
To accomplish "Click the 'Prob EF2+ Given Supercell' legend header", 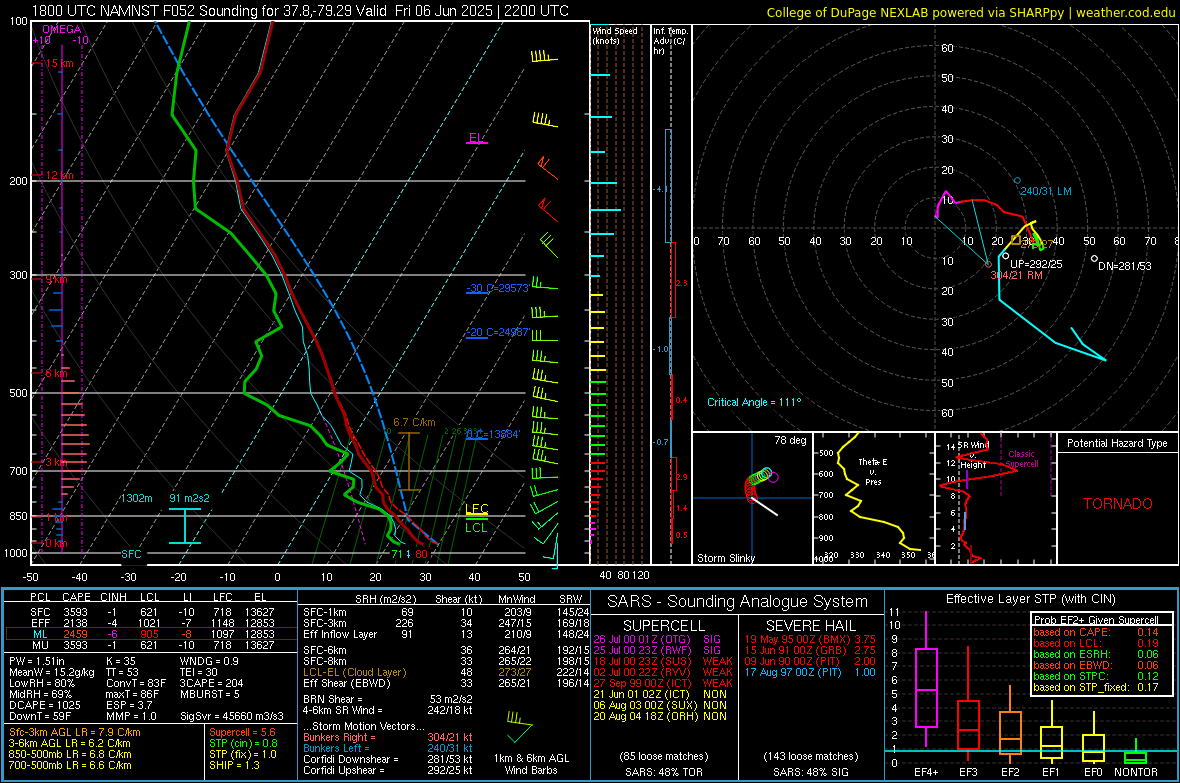I will 1095,620.
